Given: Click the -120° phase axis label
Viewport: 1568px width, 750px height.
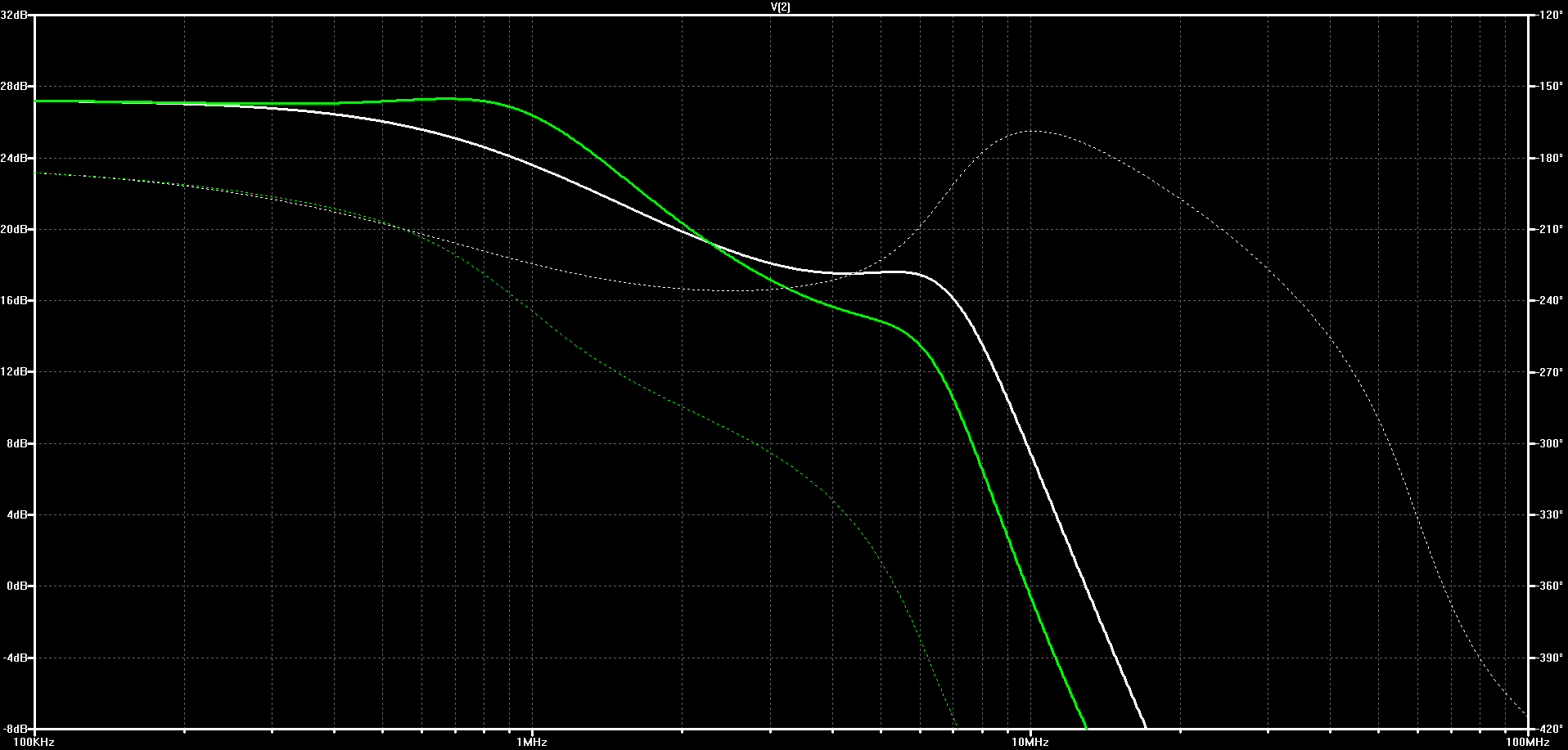Looking at the screenshot, I should click(1549, 15).
